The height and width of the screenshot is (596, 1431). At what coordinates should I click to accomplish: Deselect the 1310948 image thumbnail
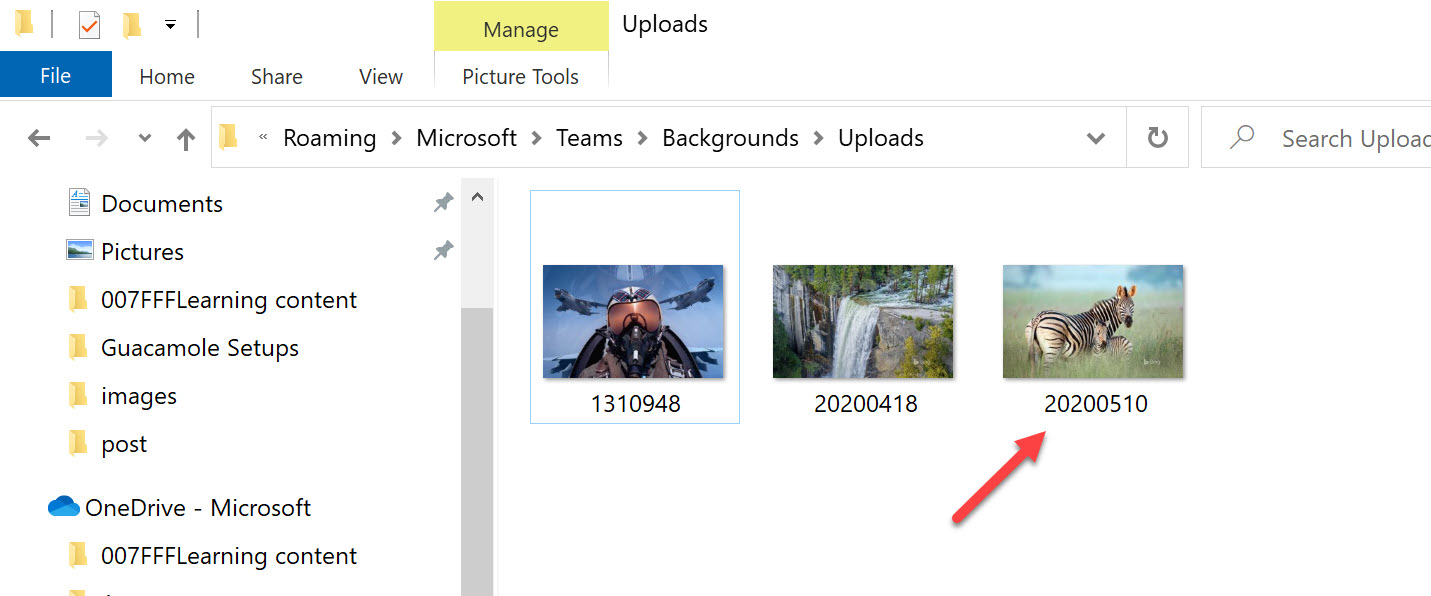click(x=633, y=322)
